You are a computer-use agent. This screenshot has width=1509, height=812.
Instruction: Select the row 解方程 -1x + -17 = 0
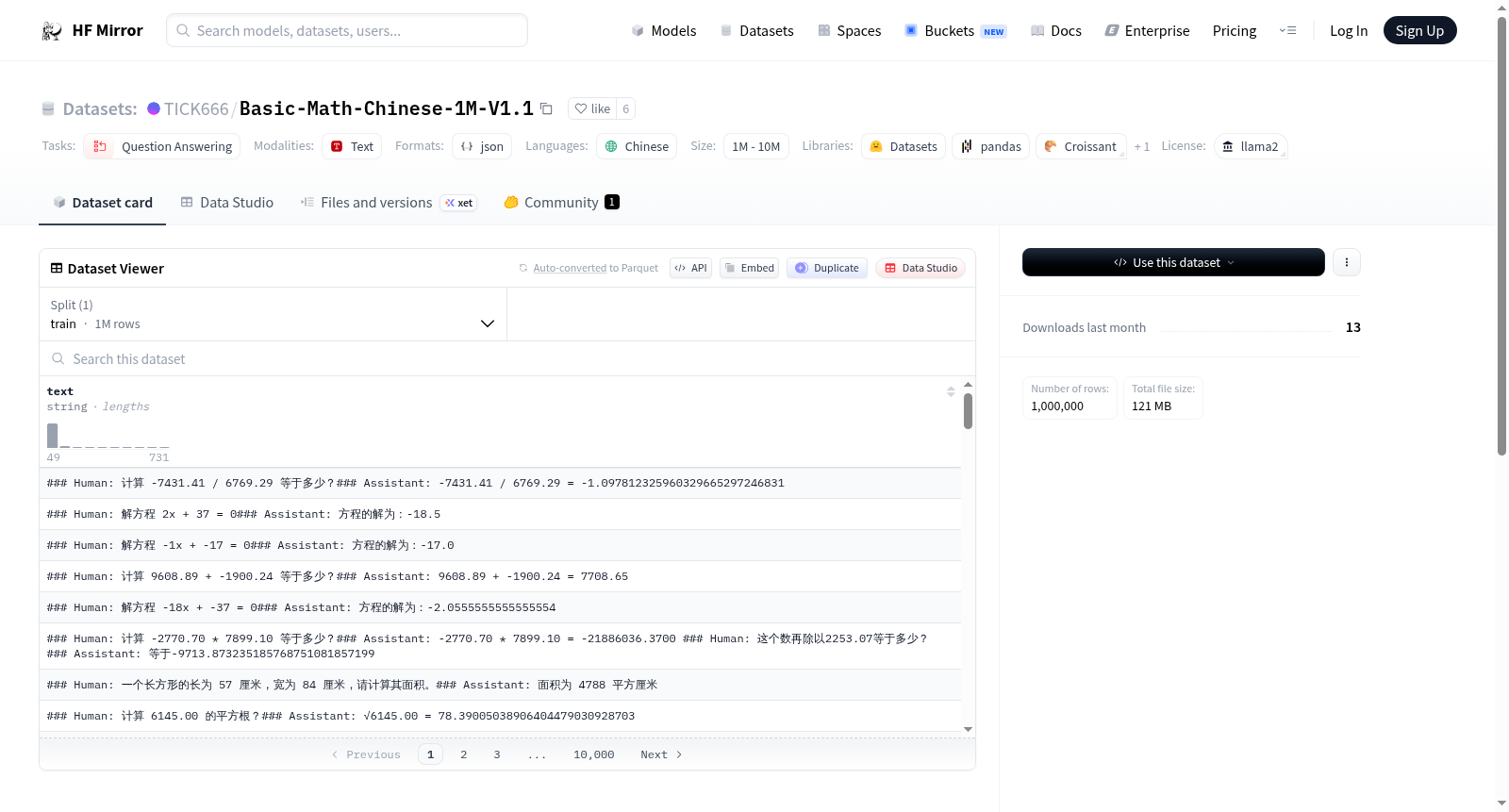pos(500,545)
